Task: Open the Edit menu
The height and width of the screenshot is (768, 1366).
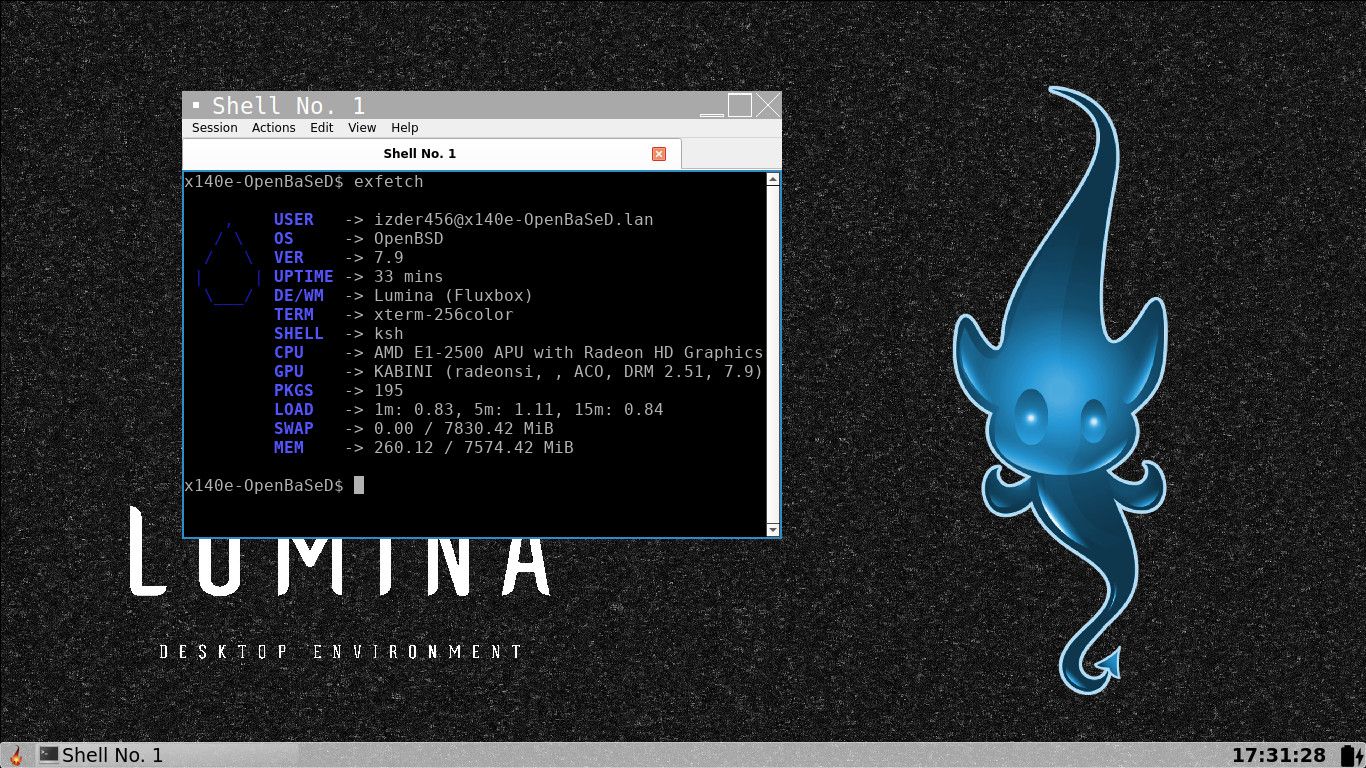Action: (x=322, y=128)
